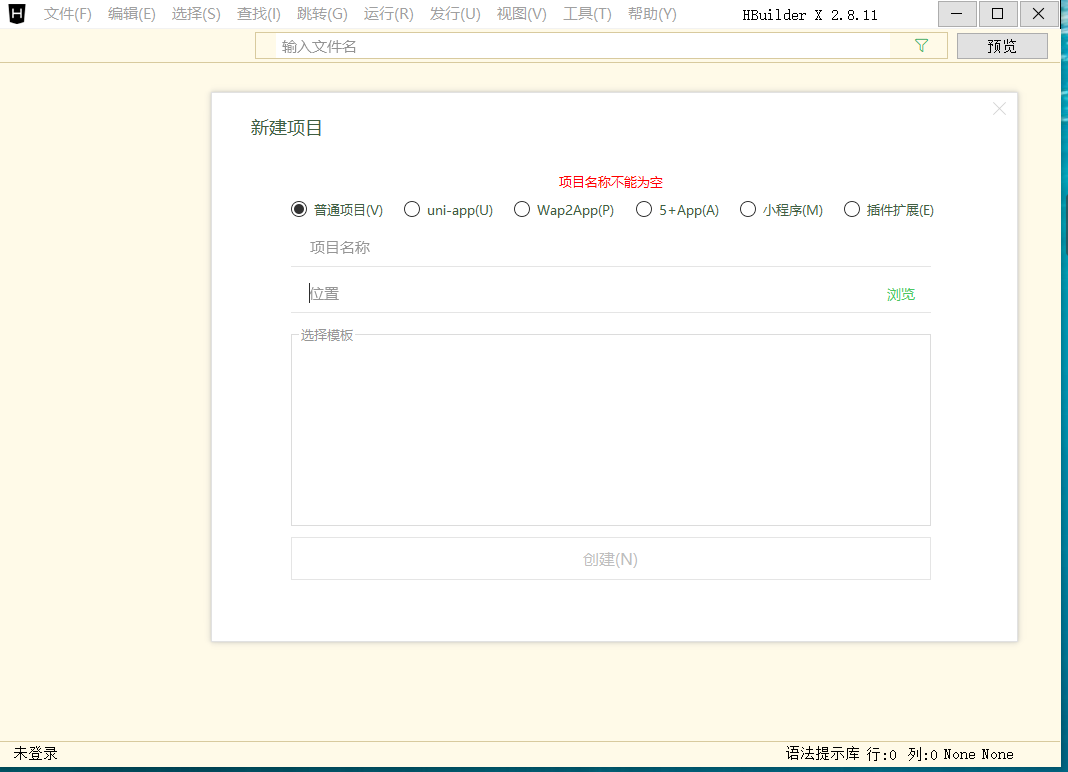1068x772 pixels.
Task: Open the 文件(F) menu
Action: coord(67,14)
